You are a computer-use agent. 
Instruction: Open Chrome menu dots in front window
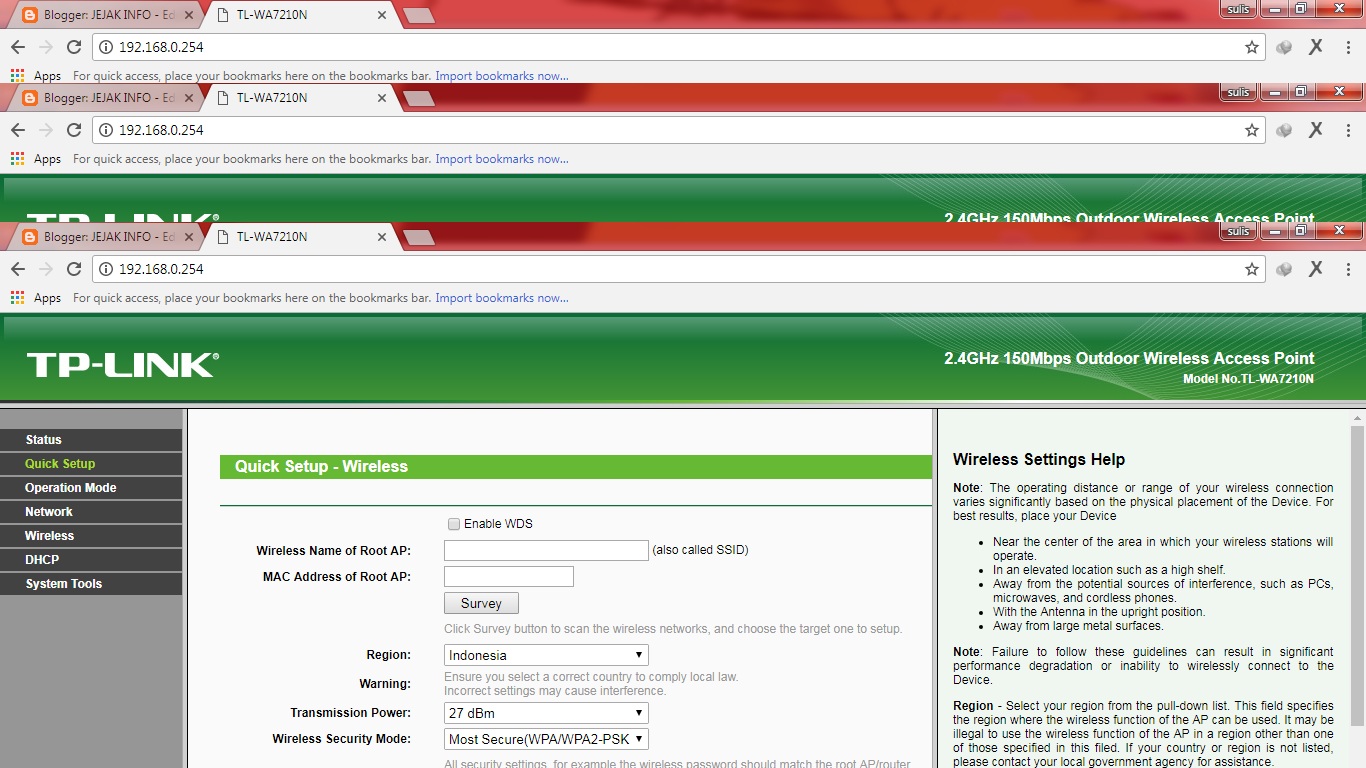point(1347,269)
